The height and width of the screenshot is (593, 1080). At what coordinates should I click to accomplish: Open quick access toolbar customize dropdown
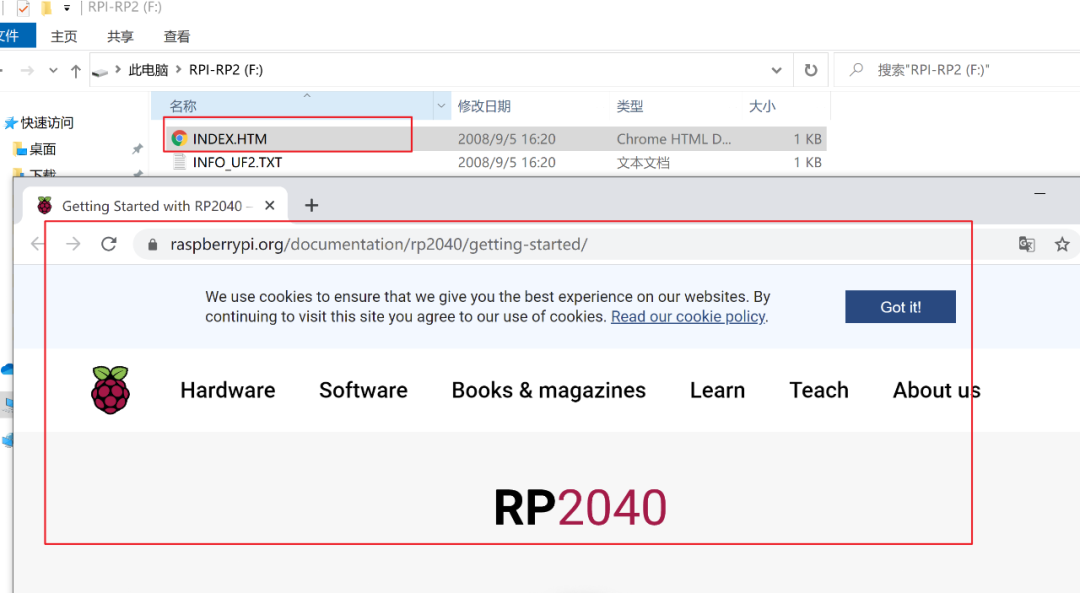[x=67, y=8]
